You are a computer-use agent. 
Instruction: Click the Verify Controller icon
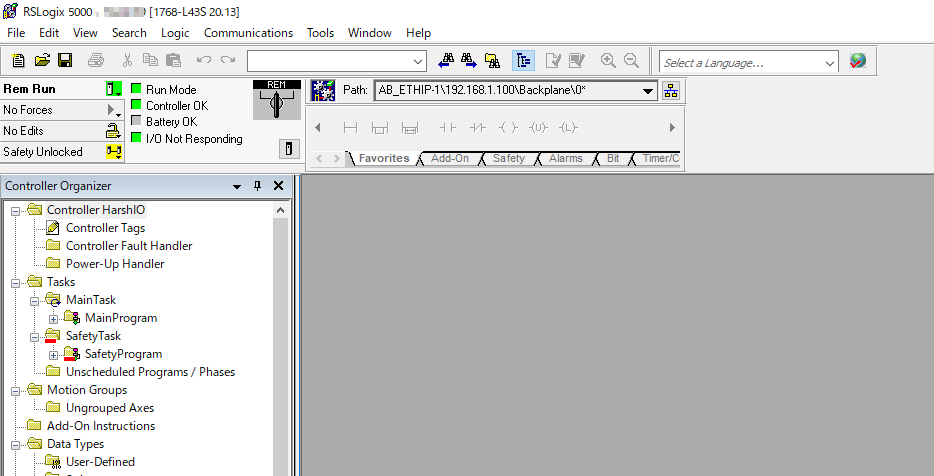[576, 60]
